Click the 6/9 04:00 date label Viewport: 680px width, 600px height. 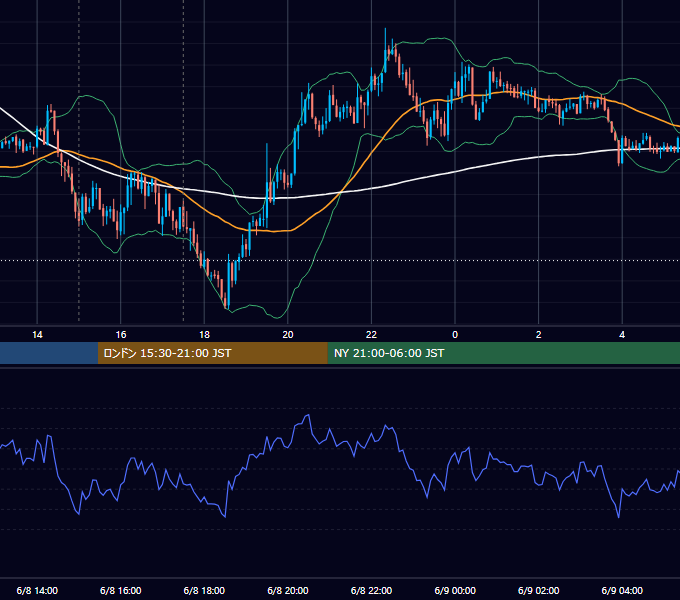622,590
